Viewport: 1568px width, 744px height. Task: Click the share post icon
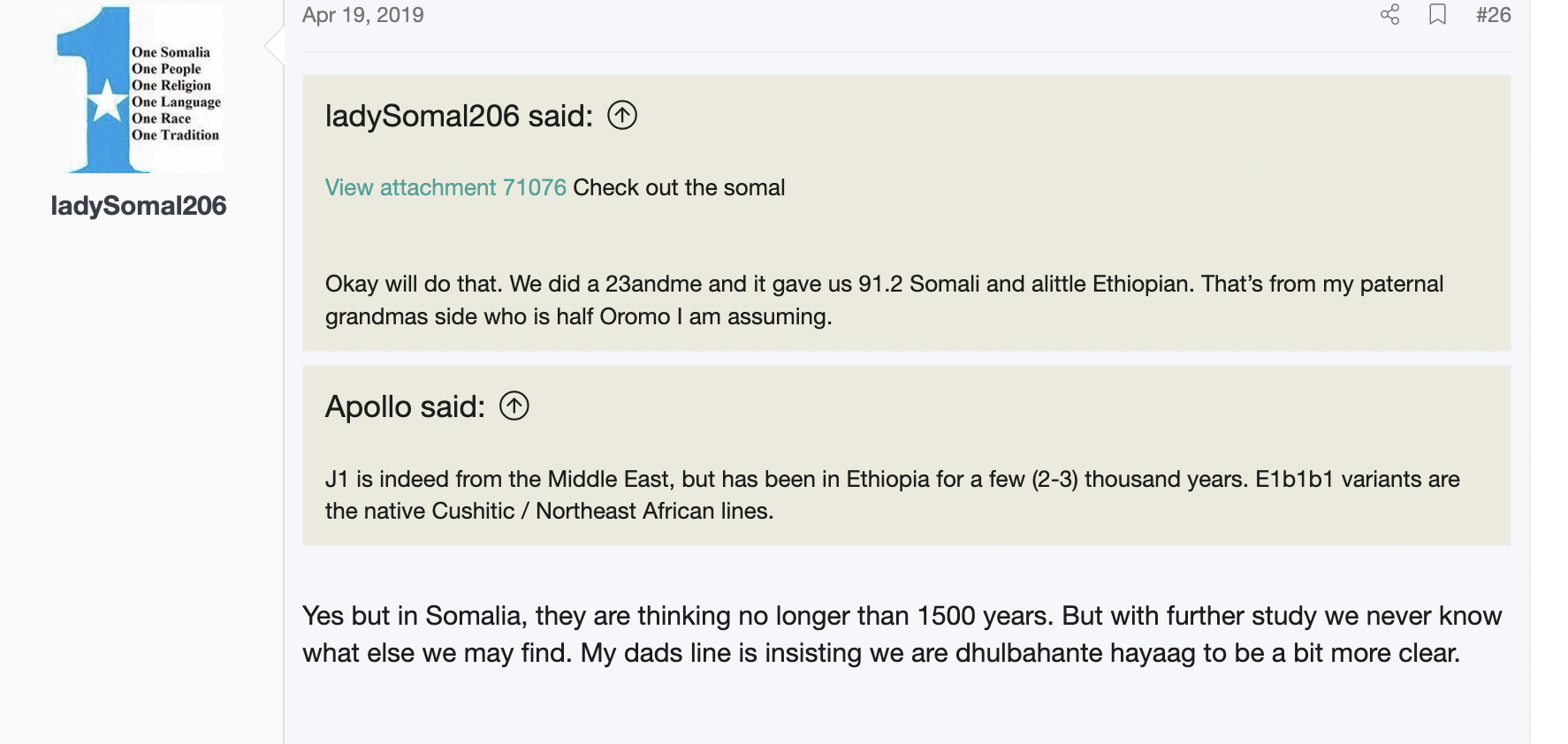[x=1389, y=15]
